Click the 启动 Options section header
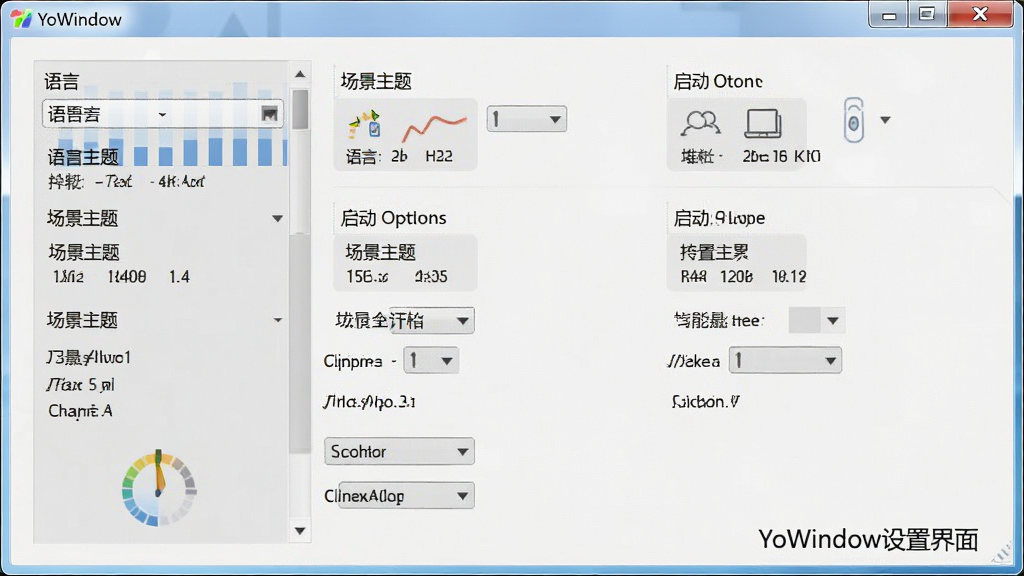This screenshot has width=1024, height=576. 393,218
